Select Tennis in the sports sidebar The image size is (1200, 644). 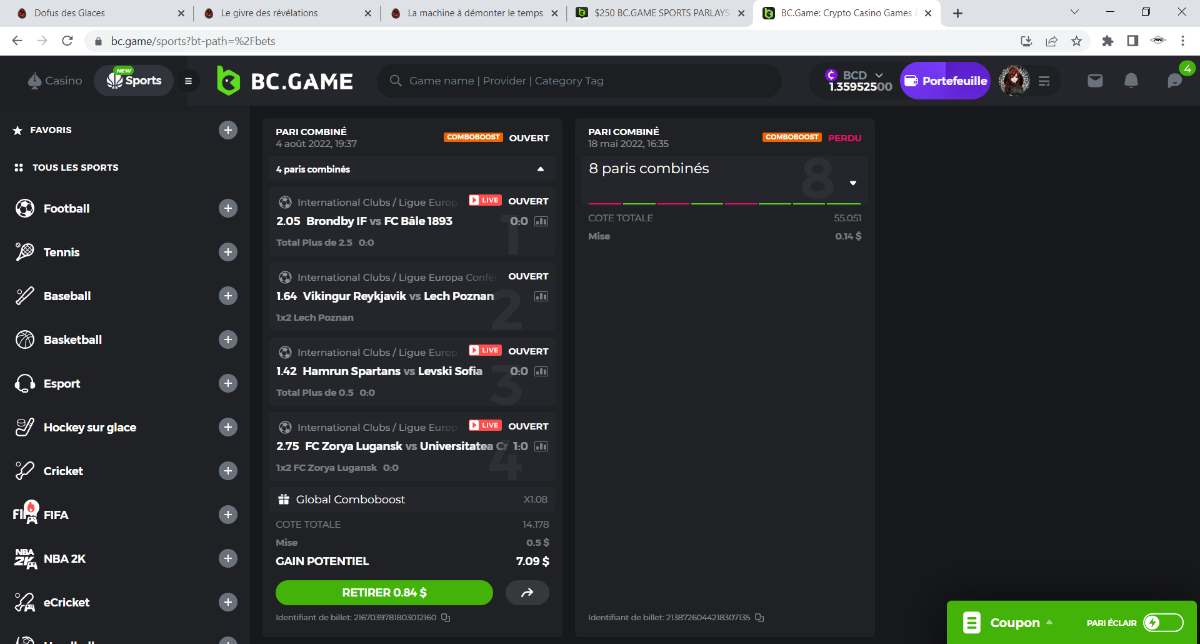tap(61, 253)
